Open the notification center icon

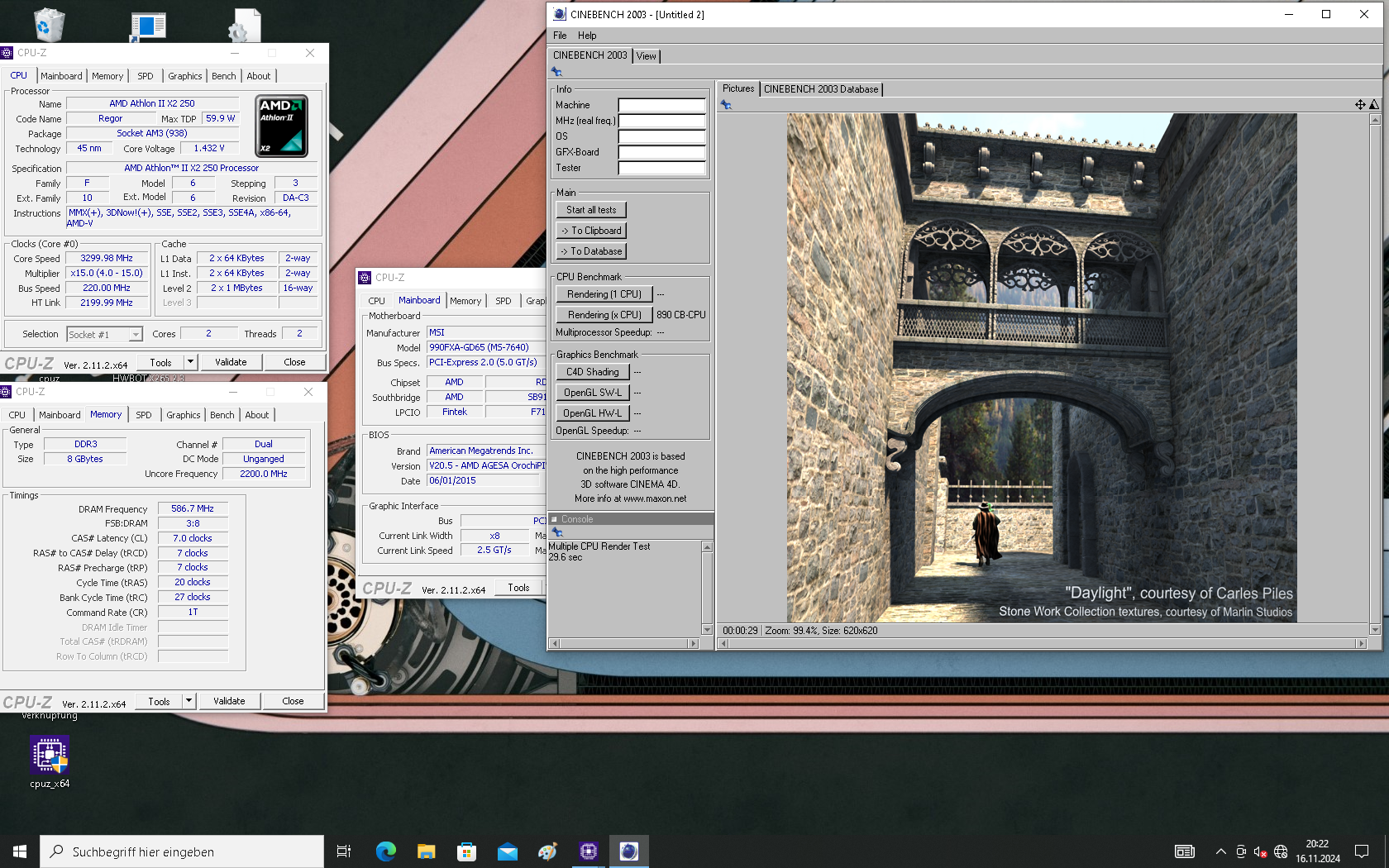click(x=1361, y=851)
